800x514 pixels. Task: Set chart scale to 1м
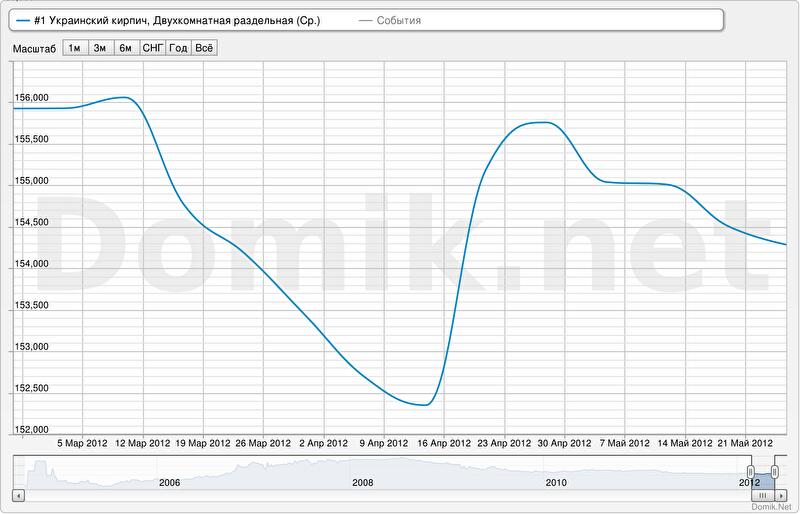click(x=74, y=48)
